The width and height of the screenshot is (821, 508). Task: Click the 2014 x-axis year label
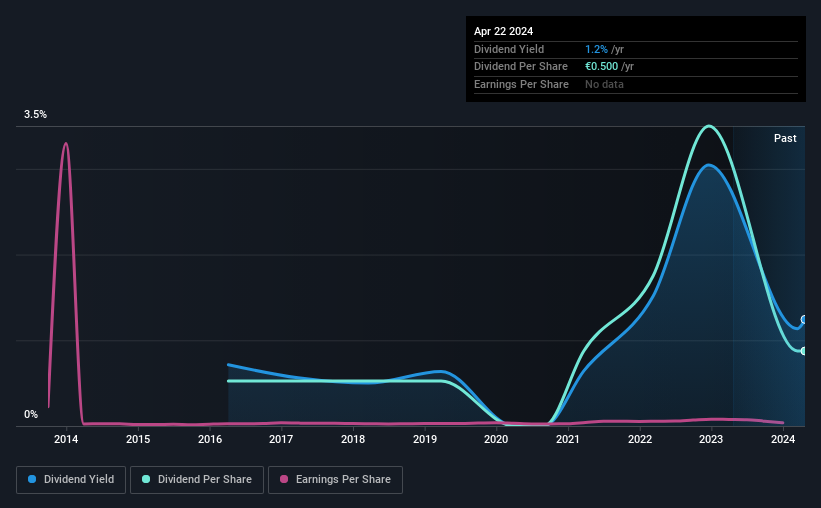(66, 439)
